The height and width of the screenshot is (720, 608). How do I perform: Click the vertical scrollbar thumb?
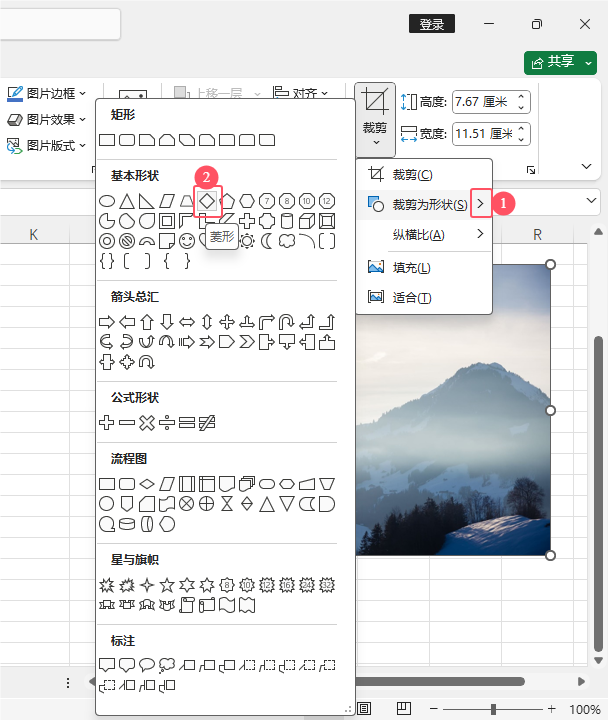click(598, 494)
